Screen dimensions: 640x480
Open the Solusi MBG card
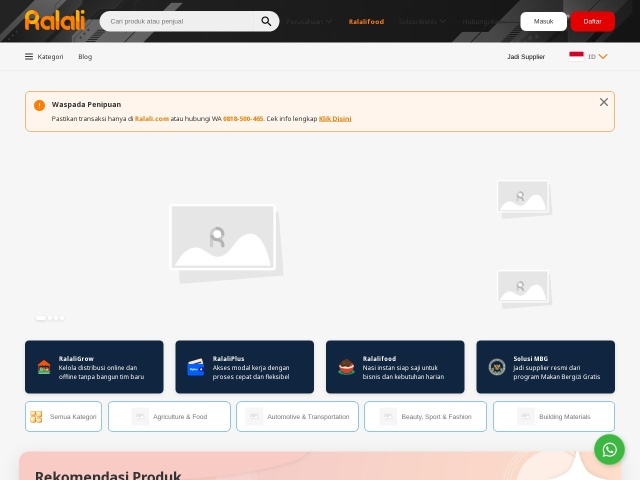pos(545,367)
